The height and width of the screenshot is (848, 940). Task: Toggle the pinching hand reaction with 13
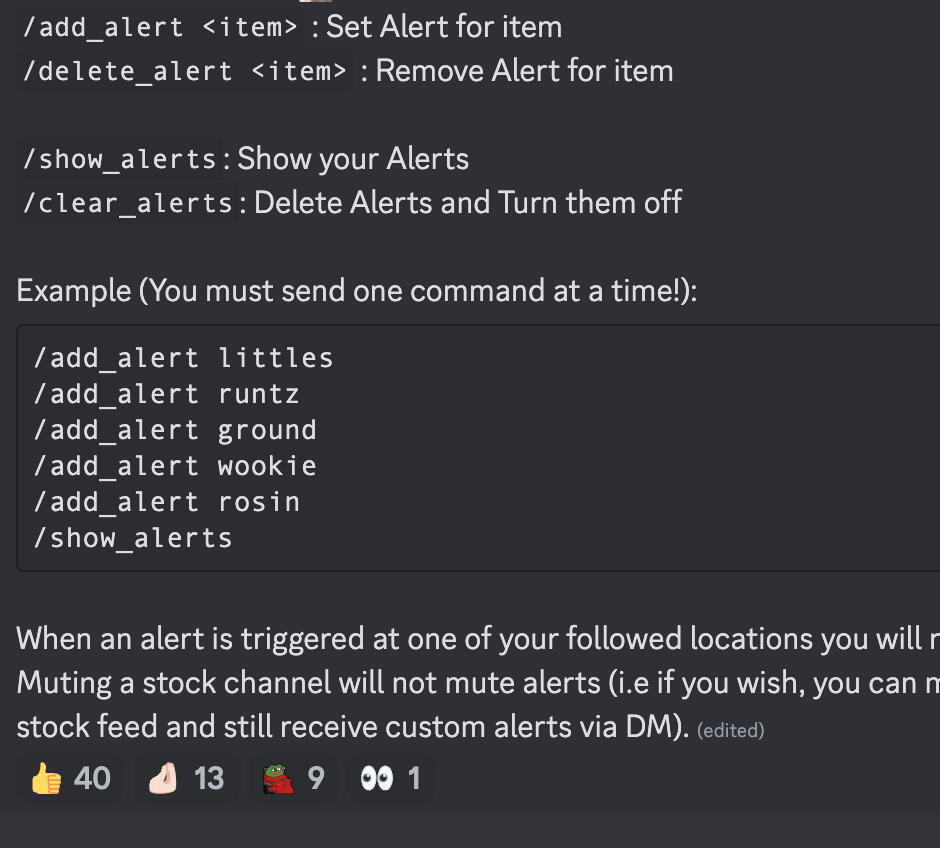click(186, 778)
